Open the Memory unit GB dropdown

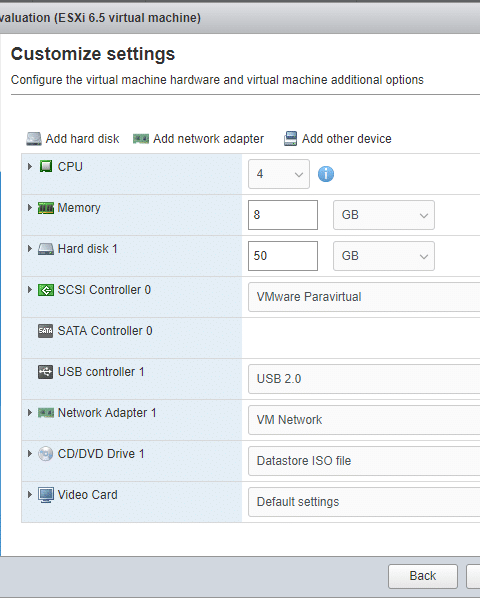[x=384, y=215]
